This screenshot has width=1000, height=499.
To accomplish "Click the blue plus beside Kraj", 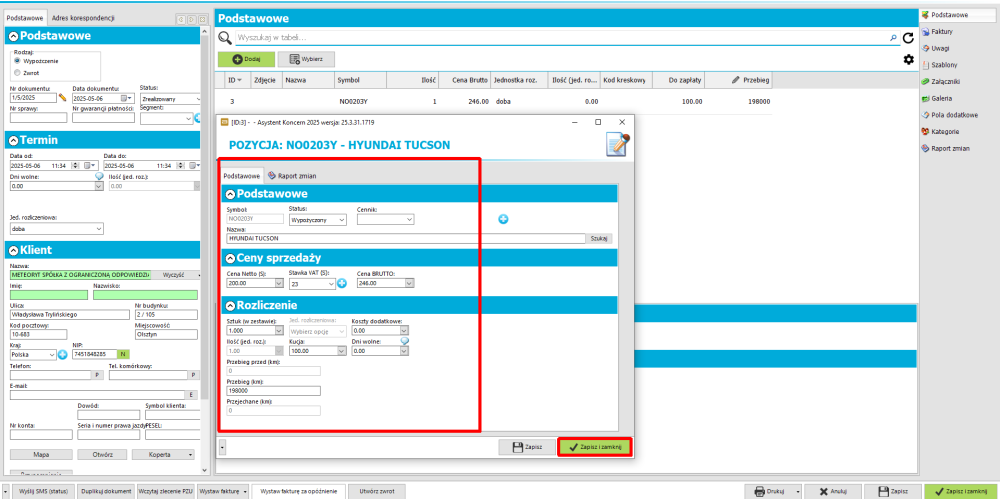I will 62,354.
